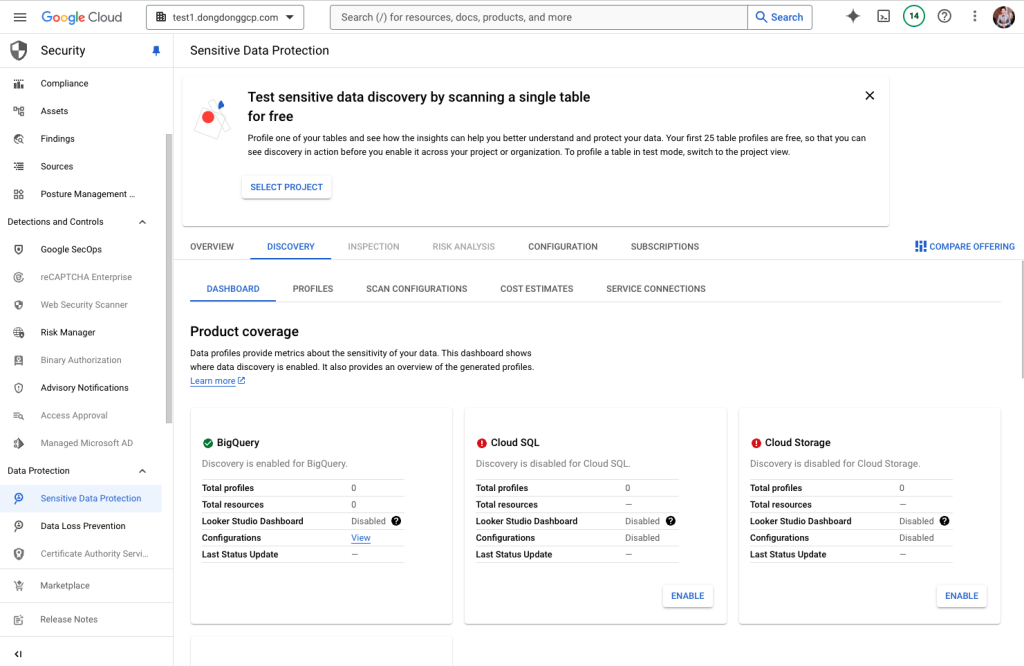Unpin the Security product pin icon
Viewport: 1024px width, 666px height.
coord(156,51)
